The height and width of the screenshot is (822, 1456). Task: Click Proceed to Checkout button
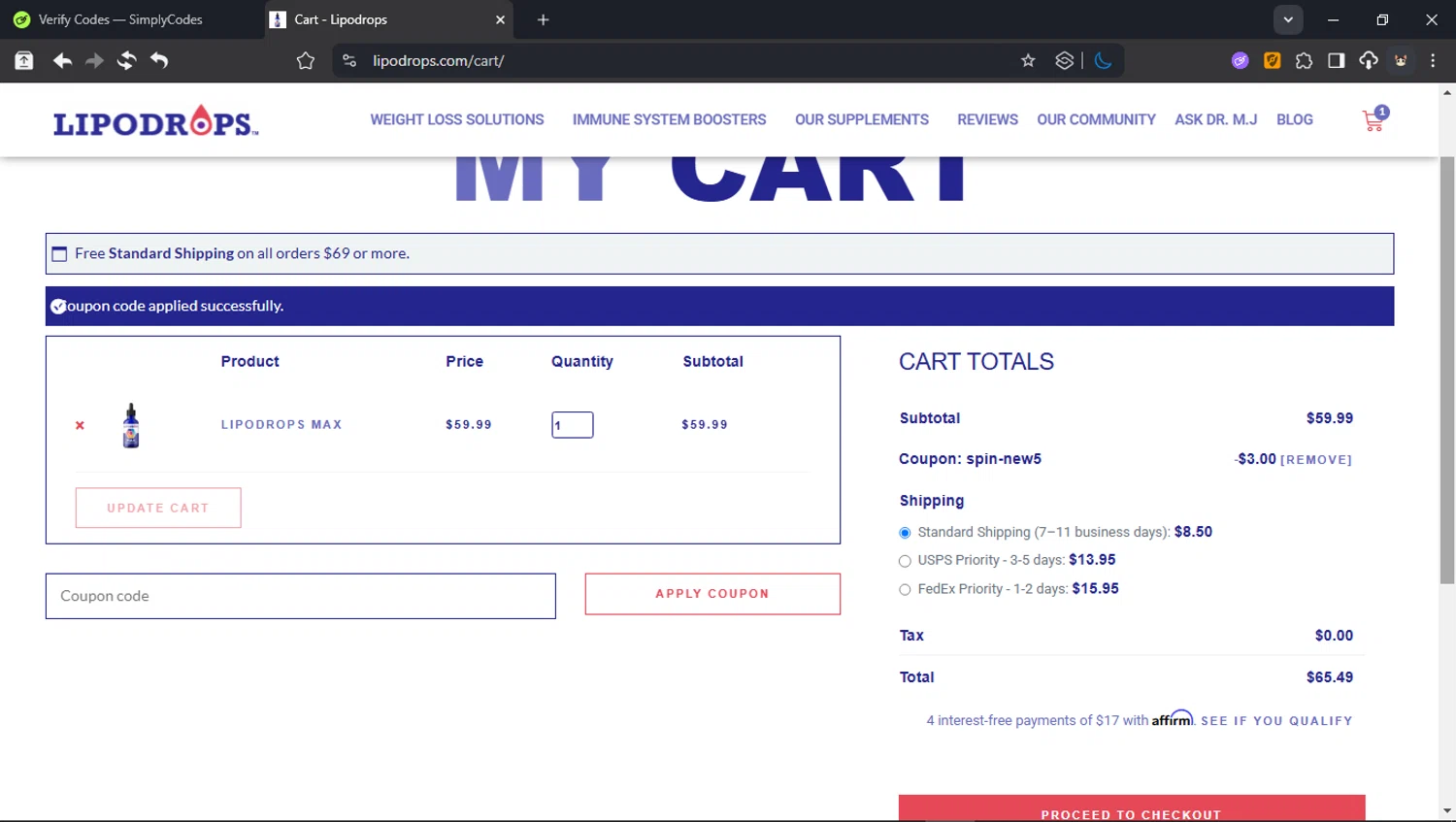(x=1132, y=808)
